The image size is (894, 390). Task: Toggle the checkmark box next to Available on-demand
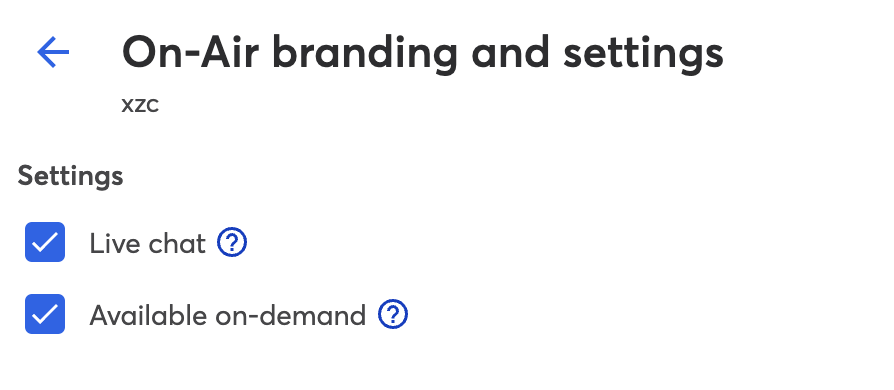pyautogui.click(x=45, y=314)
